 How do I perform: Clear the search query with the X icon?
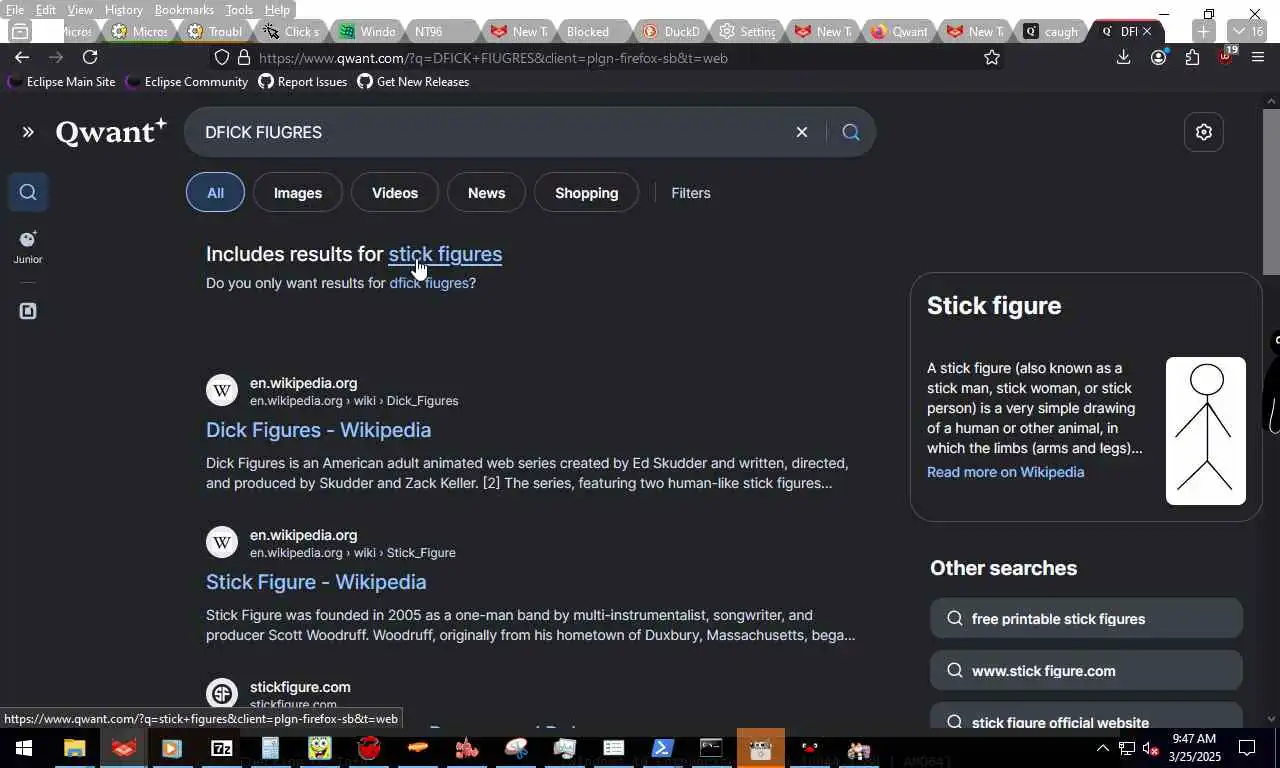(x=801, y=132)
